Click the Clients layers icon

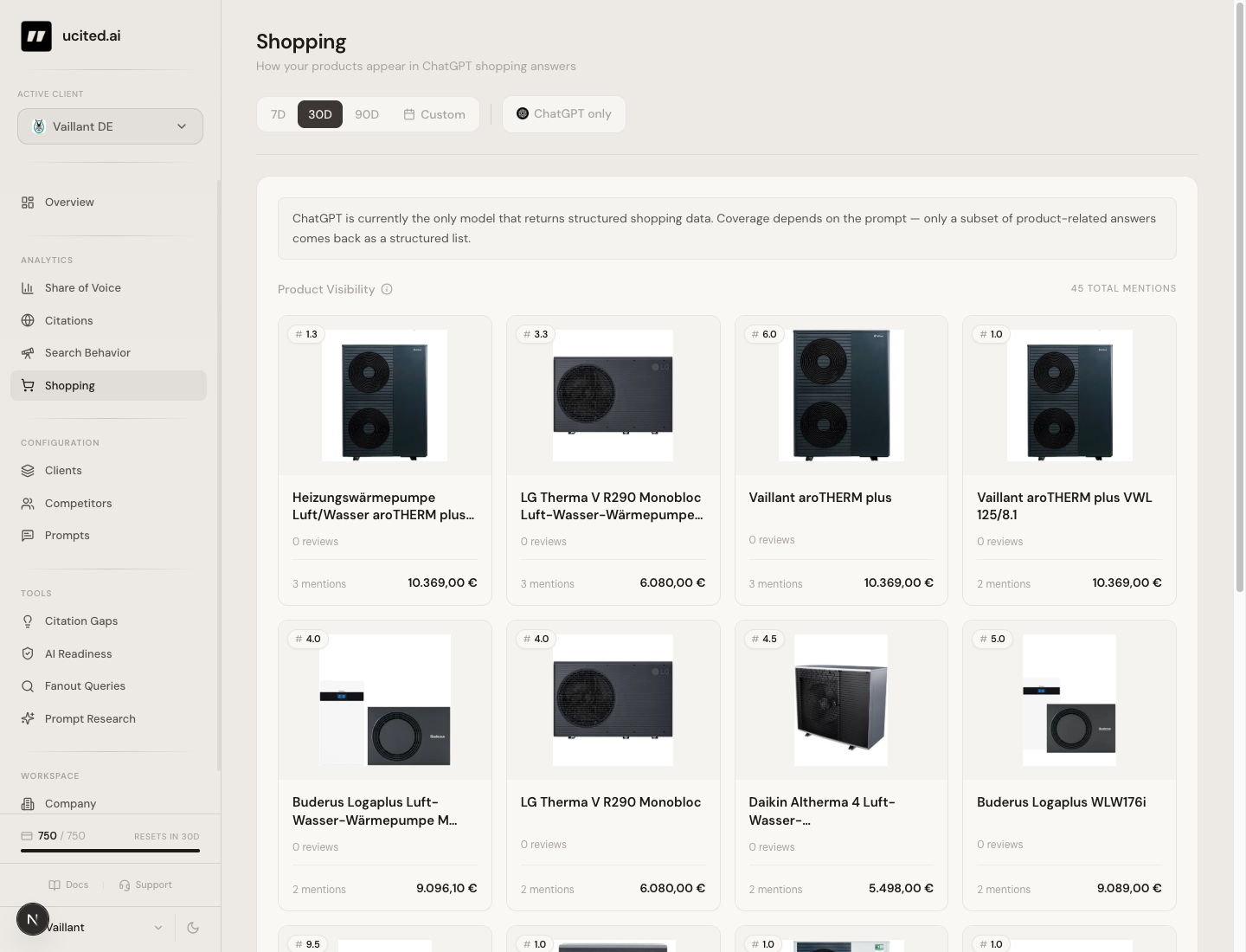click(28, 471)
